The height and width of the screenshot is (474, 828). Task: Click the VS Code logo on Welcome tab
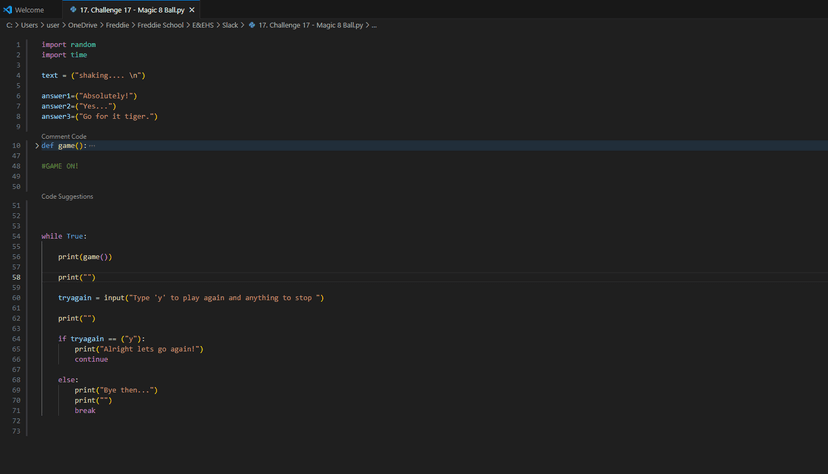coord(8,9)
